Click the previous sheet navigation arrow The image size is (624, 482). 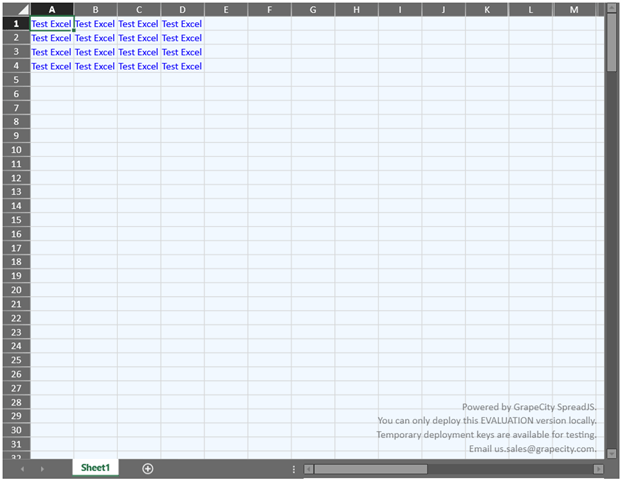(22, 469)
